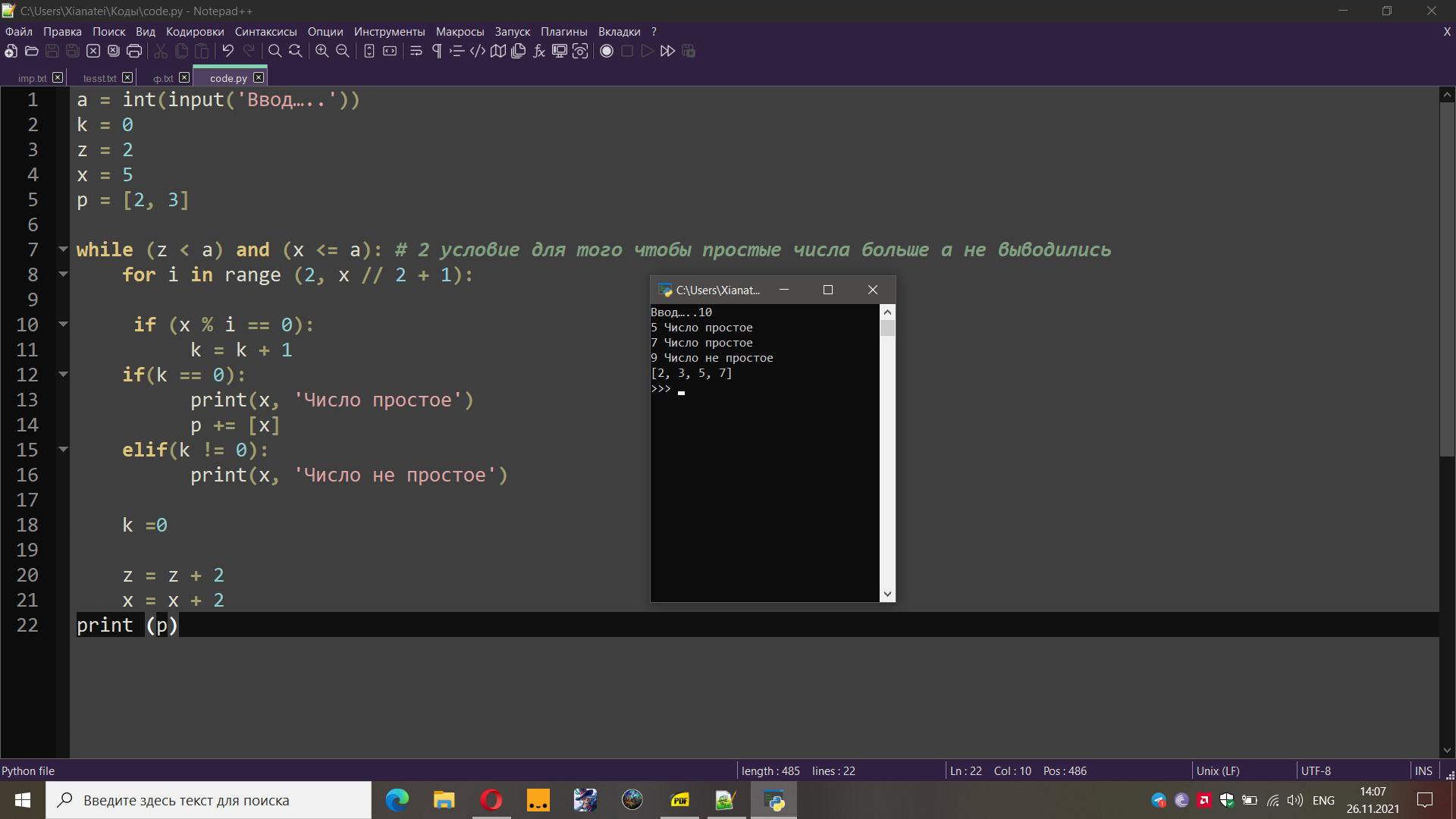Close the tesst.txt tab
This screenshot has height=819, width=1456.
pyautogui.click(x=127, y=77)
